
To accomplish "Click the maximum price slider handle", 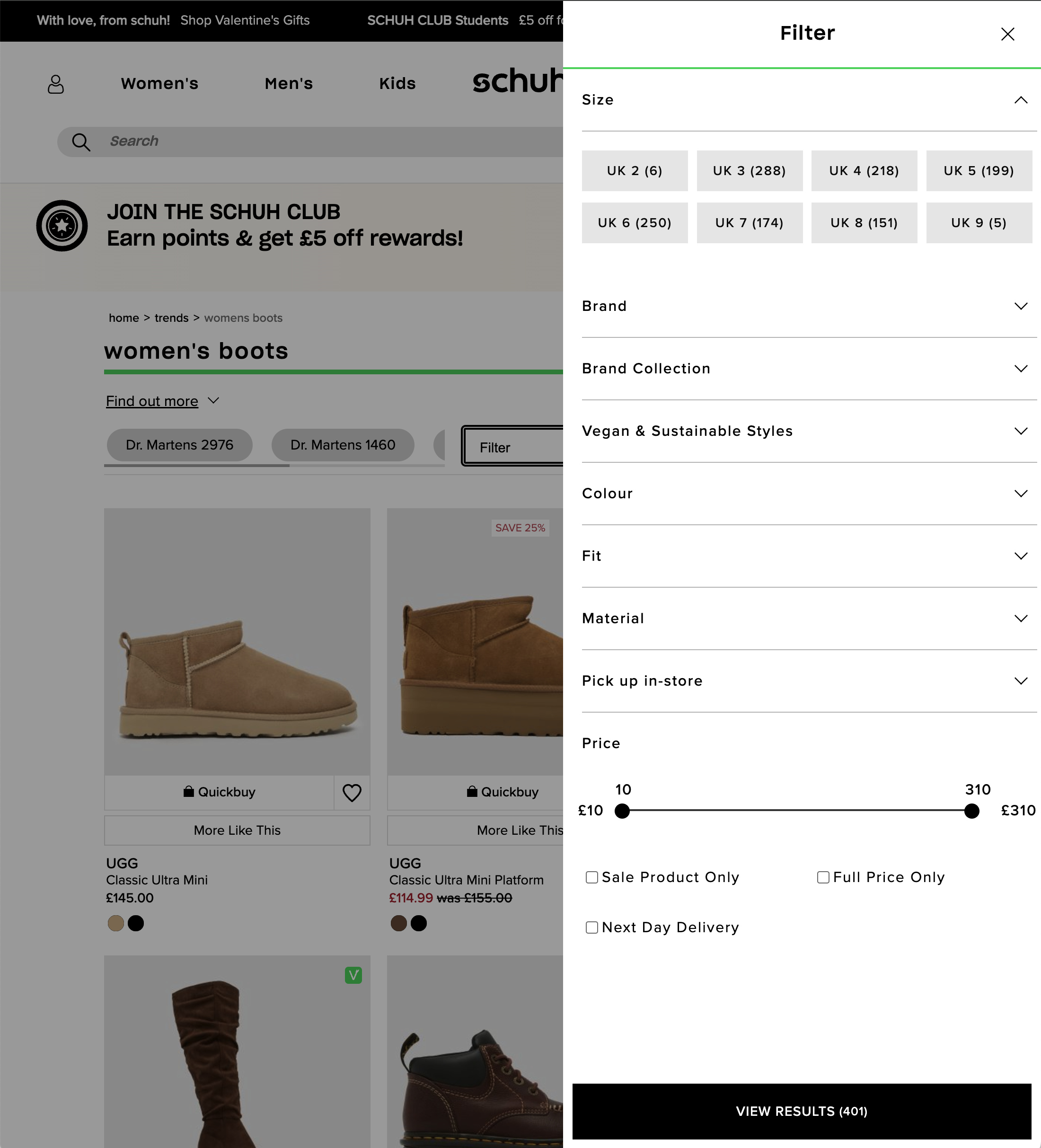I will tap(971, 810).
